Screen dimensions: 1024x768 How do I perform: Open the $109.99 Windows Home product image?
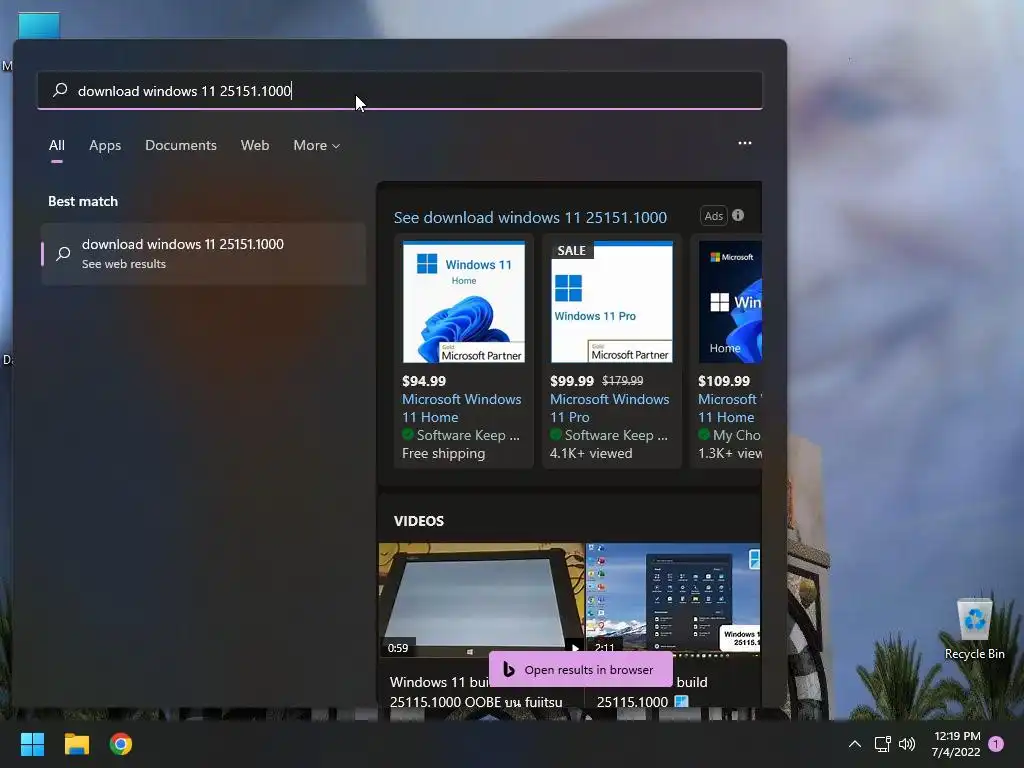click(730, 302)
